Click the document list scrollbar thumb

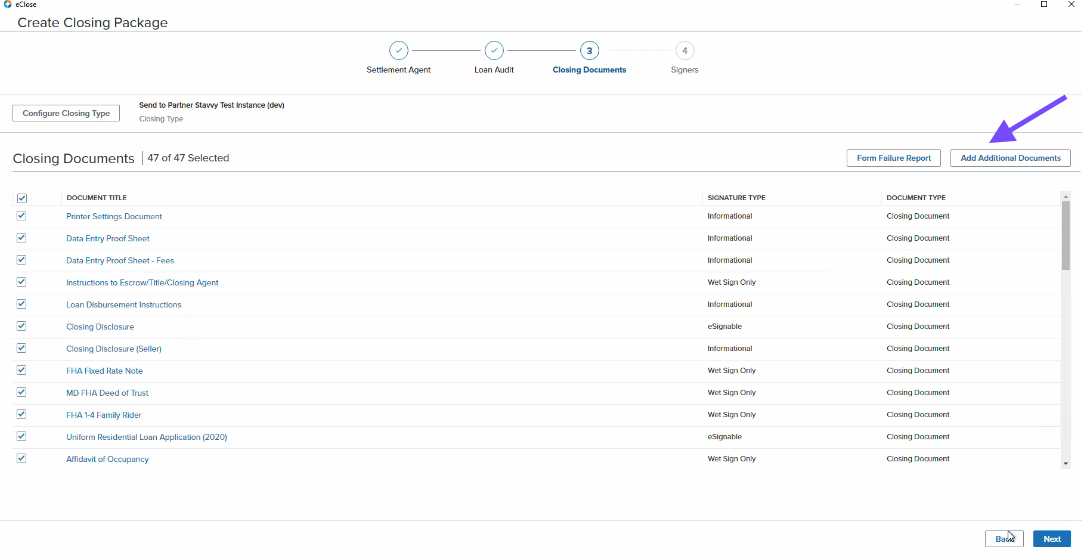pos(1065,235)
